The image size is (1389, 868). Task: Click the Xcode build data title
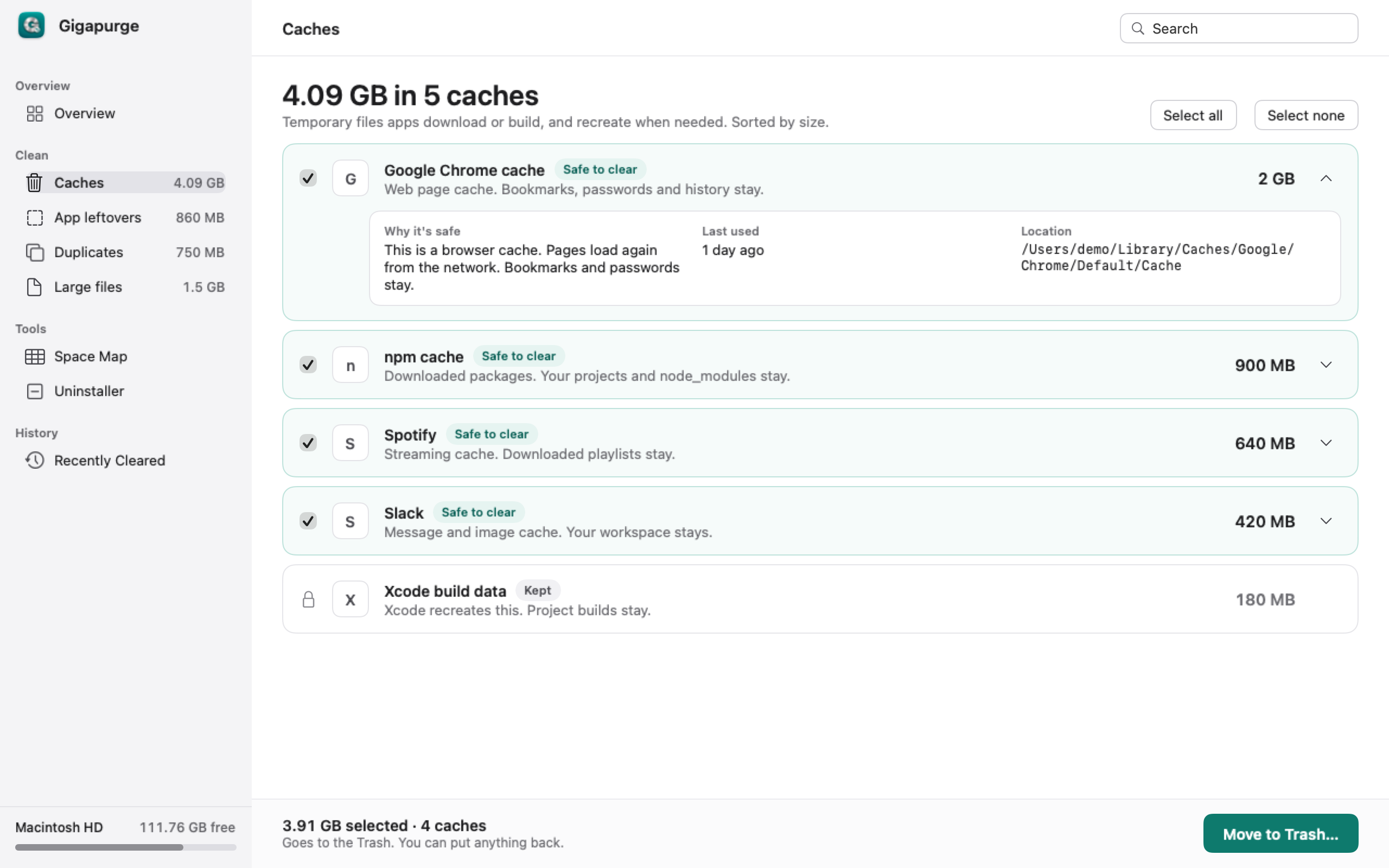[x=445, y=591]
